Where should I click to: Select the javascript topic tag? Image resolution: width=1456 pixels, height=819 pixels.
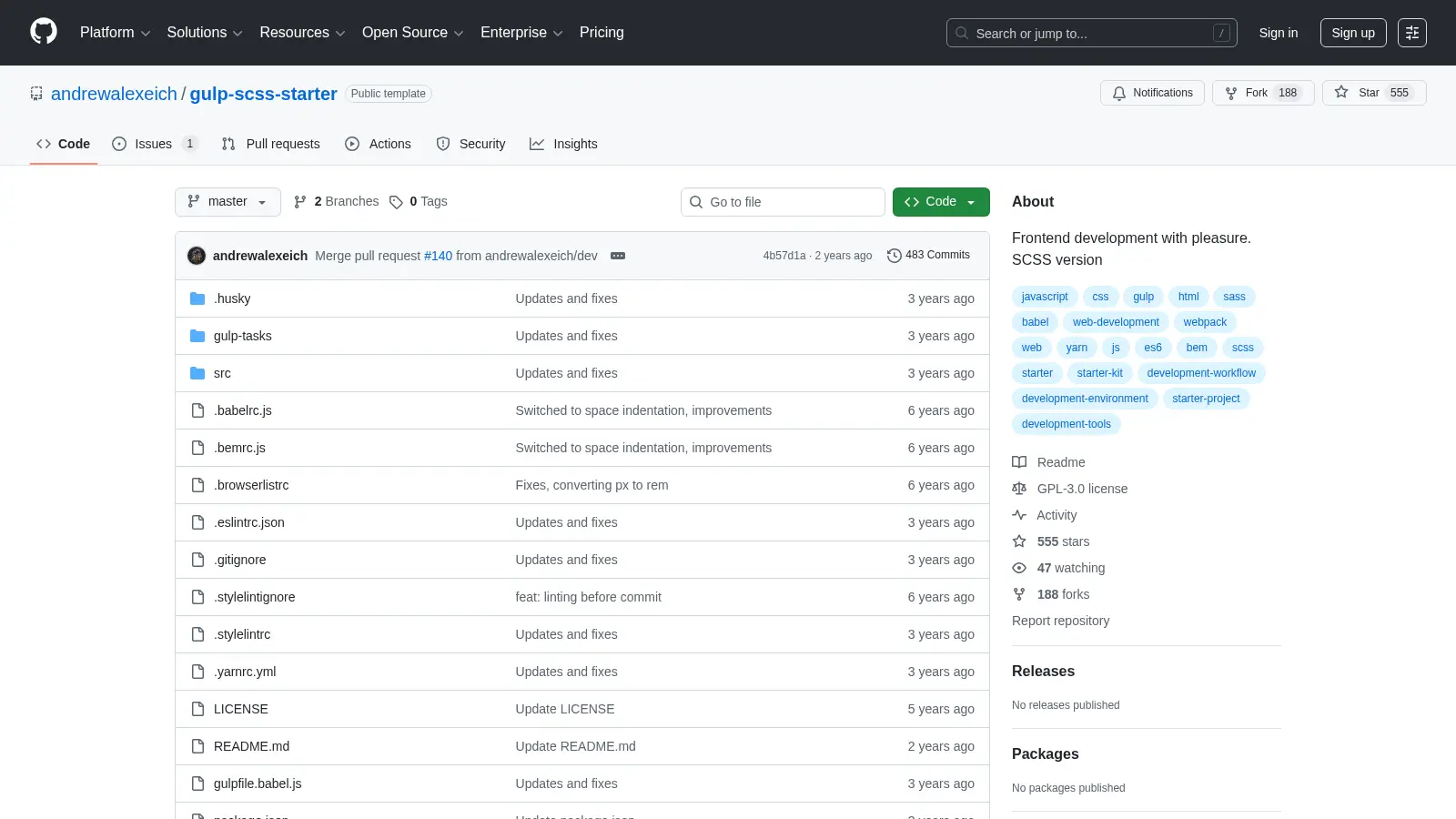(1045, 297)
